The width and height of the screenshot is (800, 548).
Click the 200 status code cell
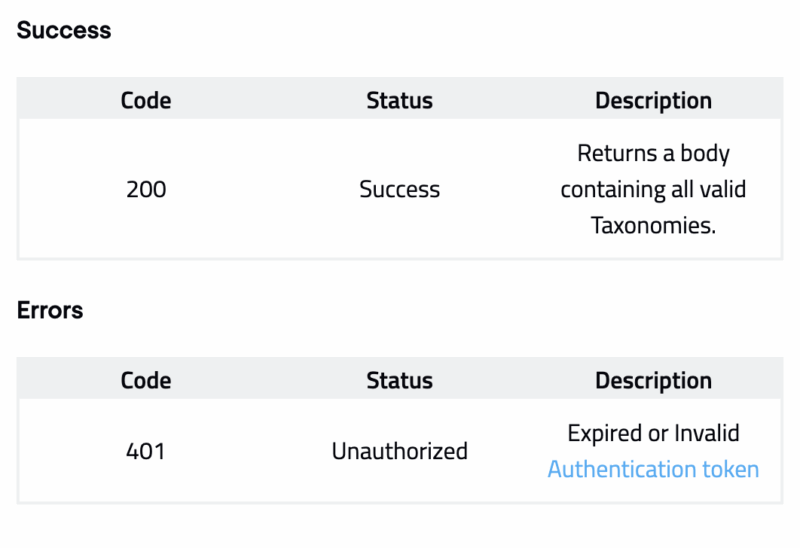(x=146, y=189)
